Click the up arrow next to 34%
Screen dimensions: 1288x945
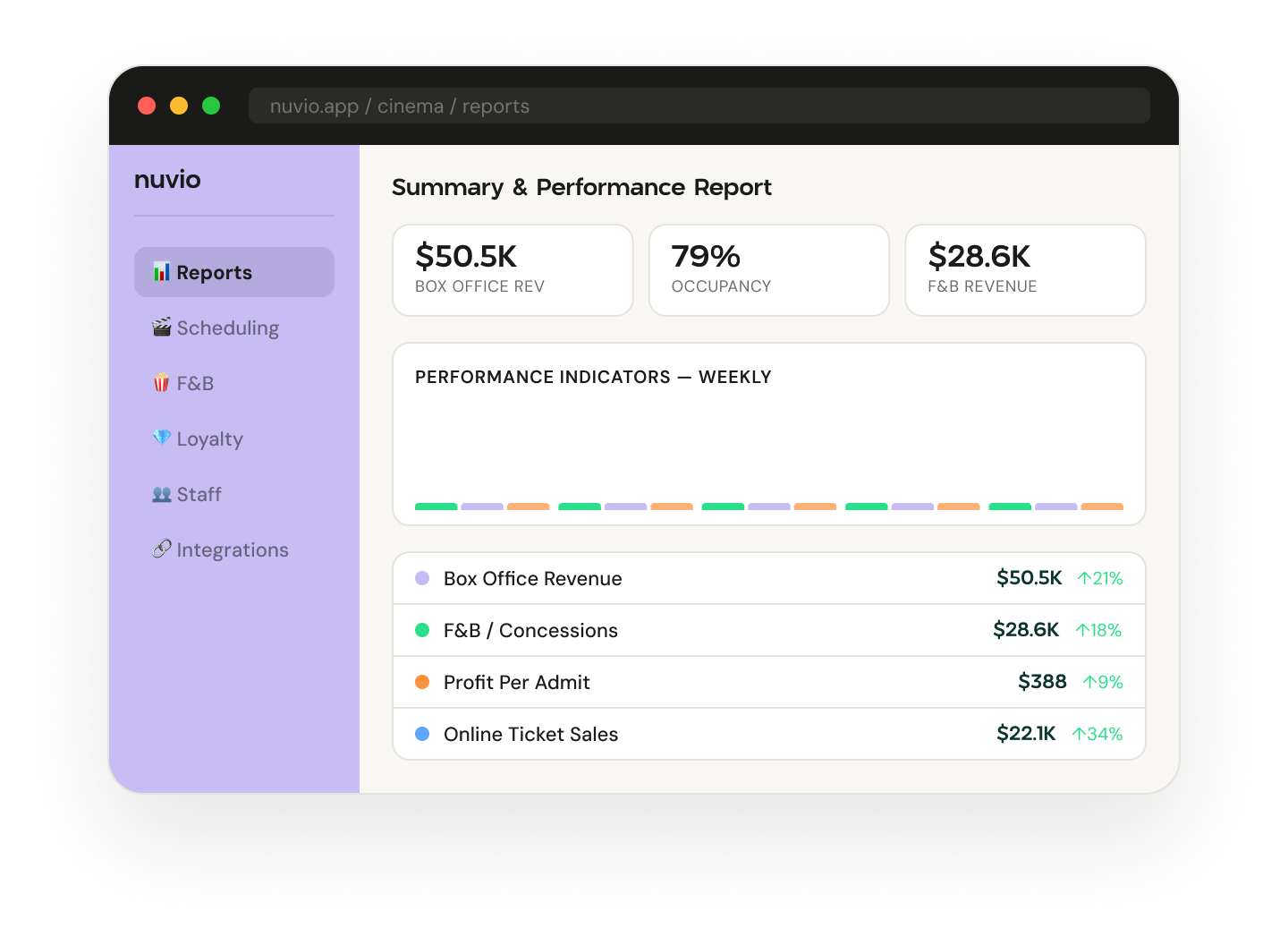[1079, 735]
